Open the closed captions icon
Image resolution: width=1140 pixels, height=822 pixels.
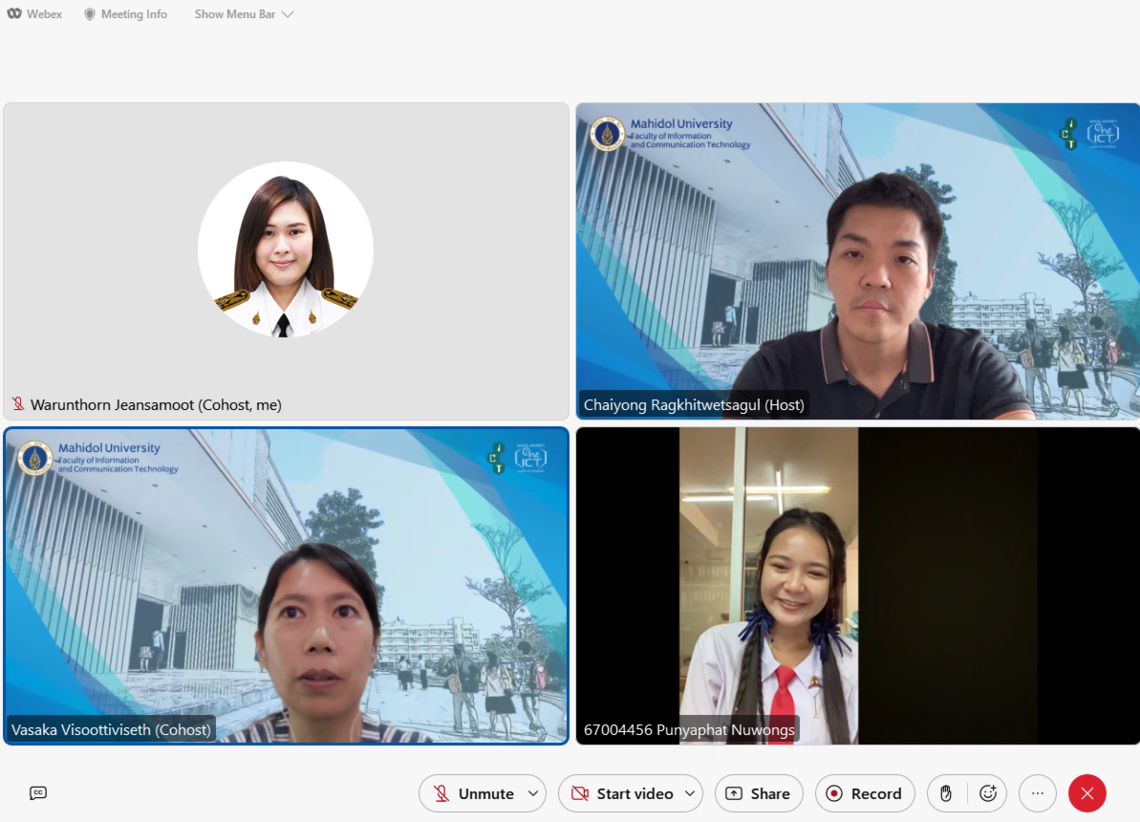[38, 793]
